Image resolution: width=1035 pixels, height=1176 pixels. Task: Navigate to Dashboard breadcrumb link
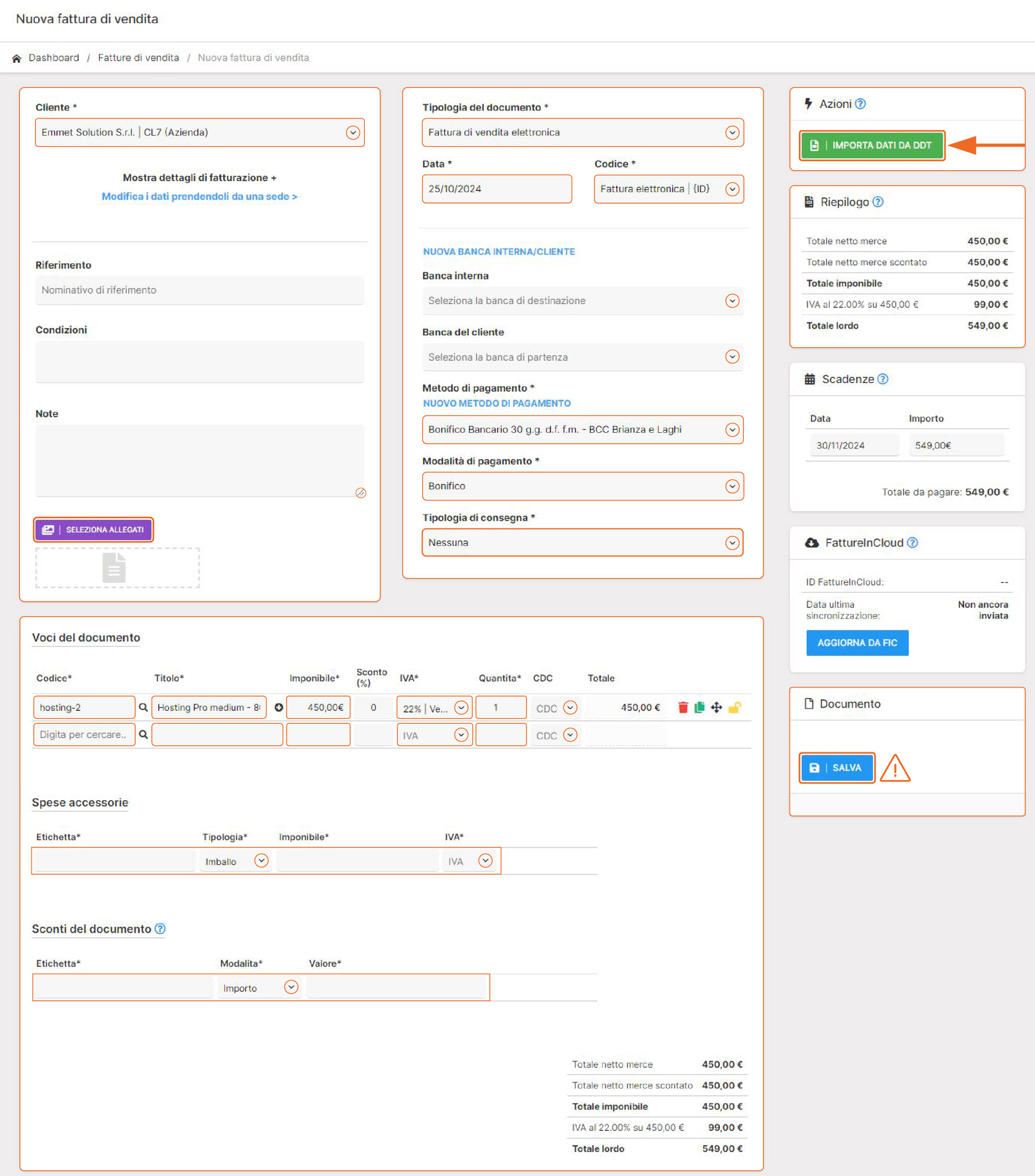[54, 58]
